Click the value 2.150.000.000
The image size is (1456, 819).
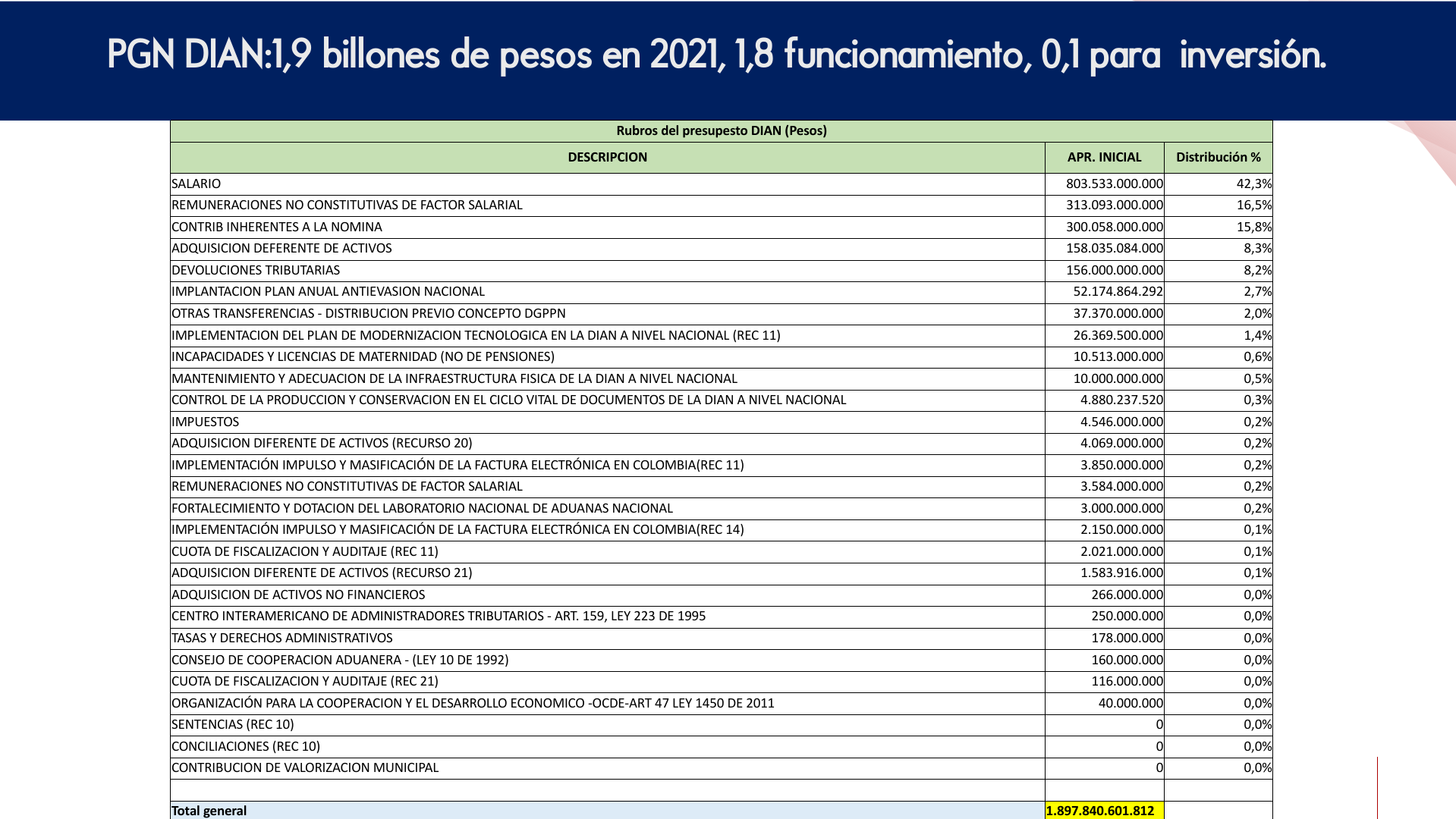pyautogui.click(x=1121, y=529)
